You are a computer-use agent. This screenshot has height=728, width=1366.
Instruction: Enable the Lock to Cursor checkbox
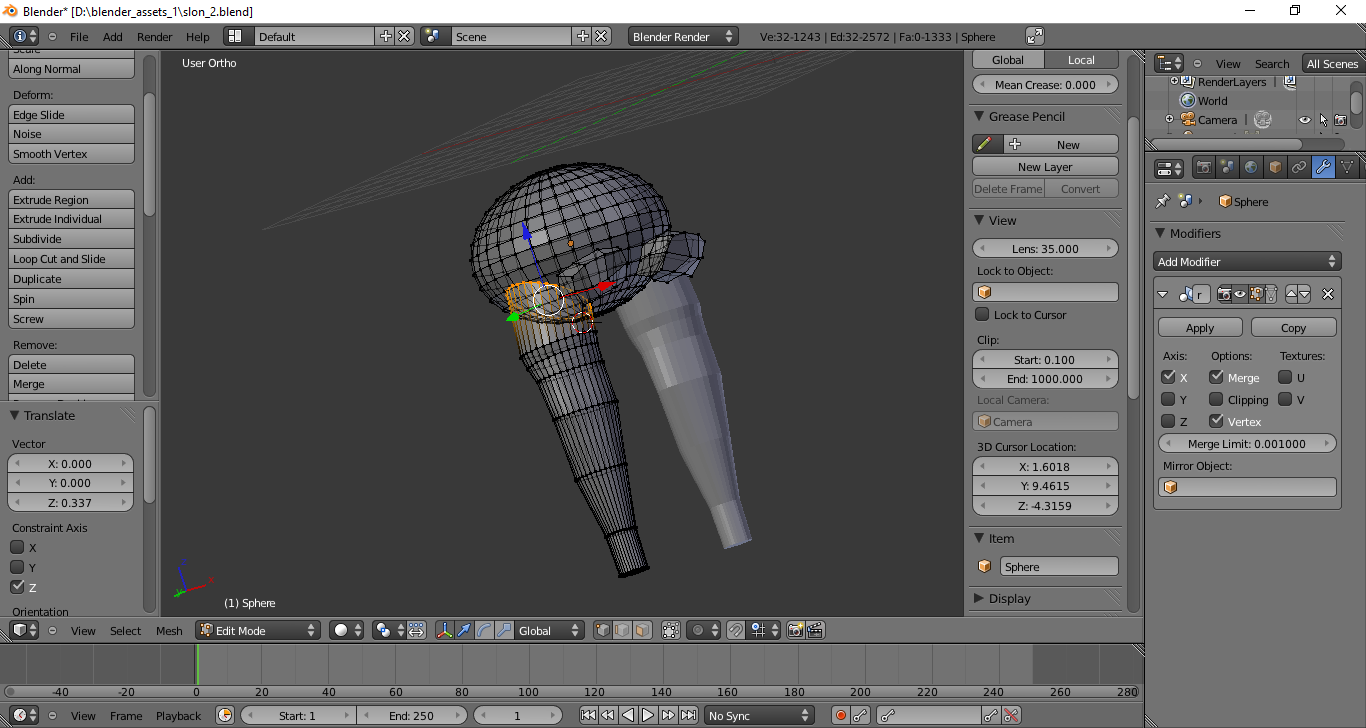click(x=982, y=315)
